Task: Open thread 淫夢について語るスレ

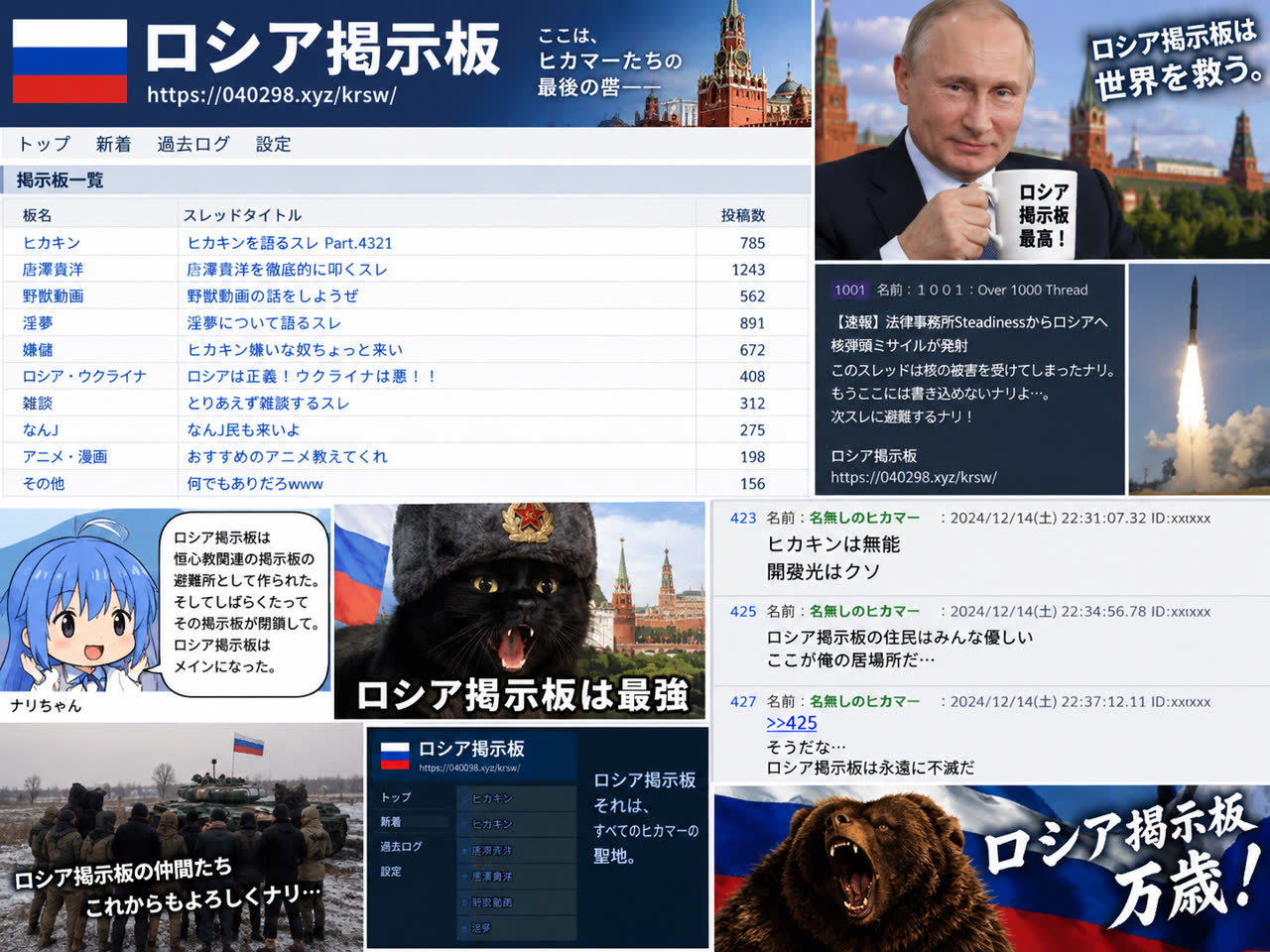Action: click(x=264, y=323)
